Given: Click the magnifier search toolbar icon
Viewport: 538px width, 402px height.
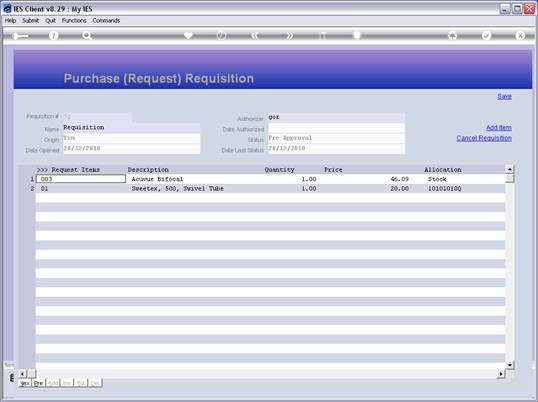Looking at the screenshot, I should 87,35.
